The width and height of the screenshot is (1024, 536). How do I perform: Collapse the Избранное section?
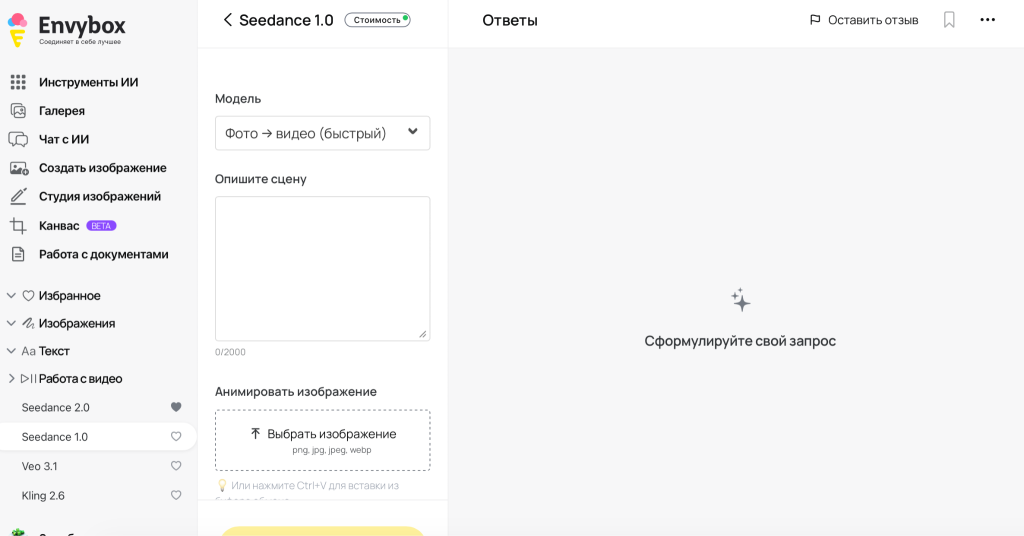(x=11, y=296)
